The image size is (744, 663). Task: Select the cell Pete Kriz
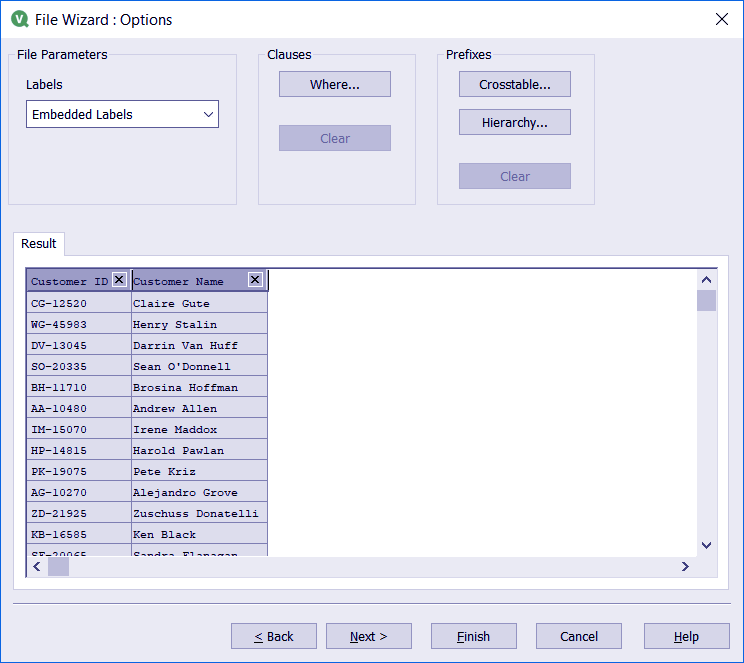point(200,471)
